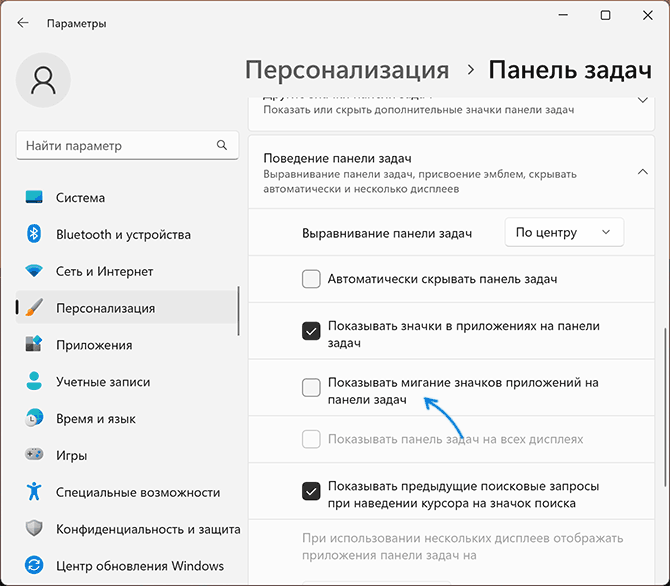Viewport: 670px width, 586px height.
Task: Click the Персонализация breadcrumb link
Action: pyautogui.click(x=347, y=70)
